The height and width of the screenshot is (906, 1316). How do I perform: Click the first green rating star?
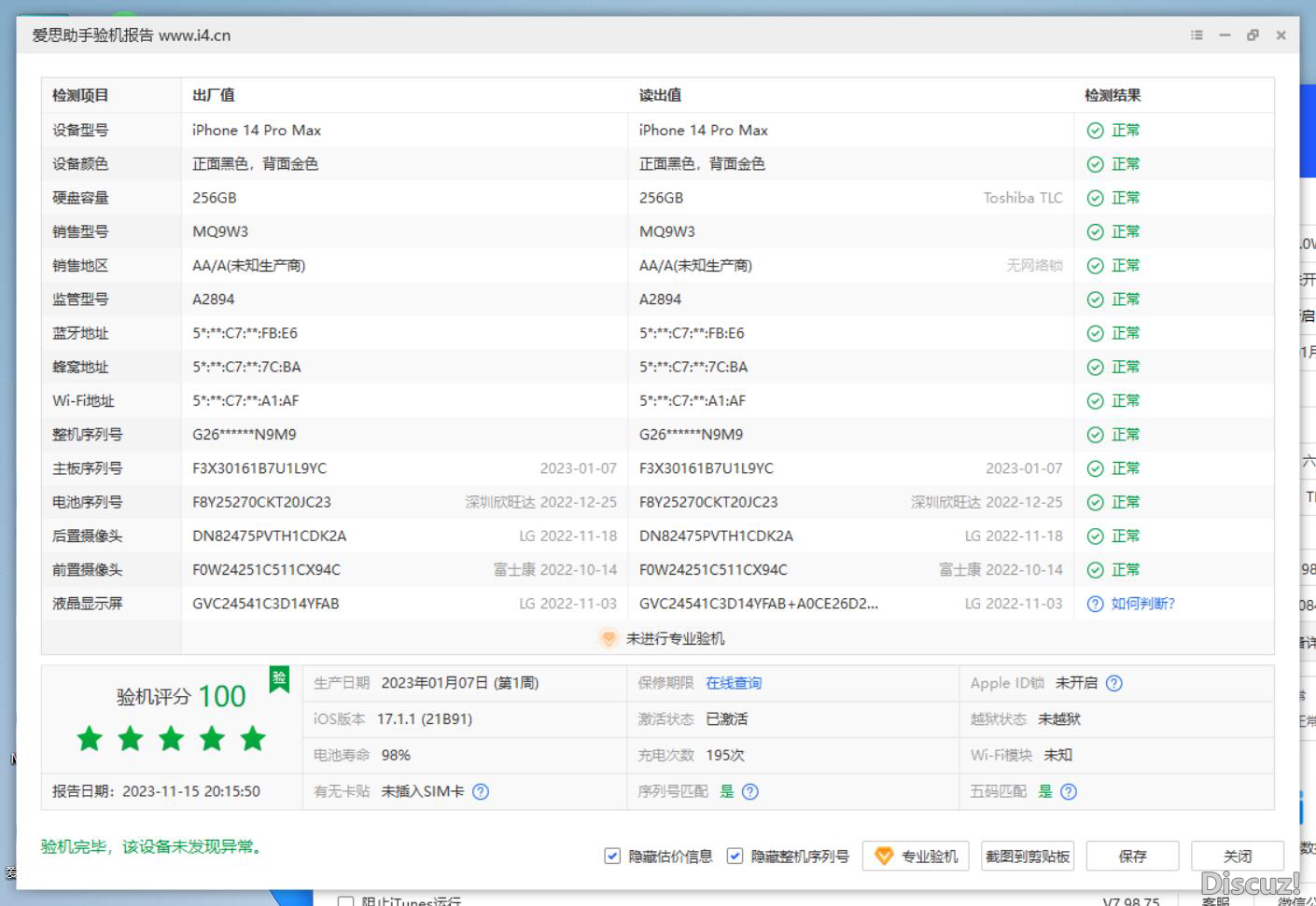click(90, 739)
